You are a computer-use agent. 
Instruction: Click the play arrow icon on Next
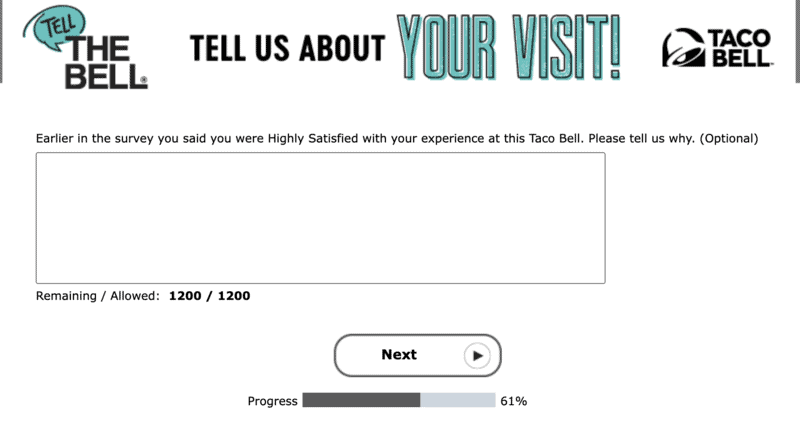pyautogui.click(x=477, y=355)
